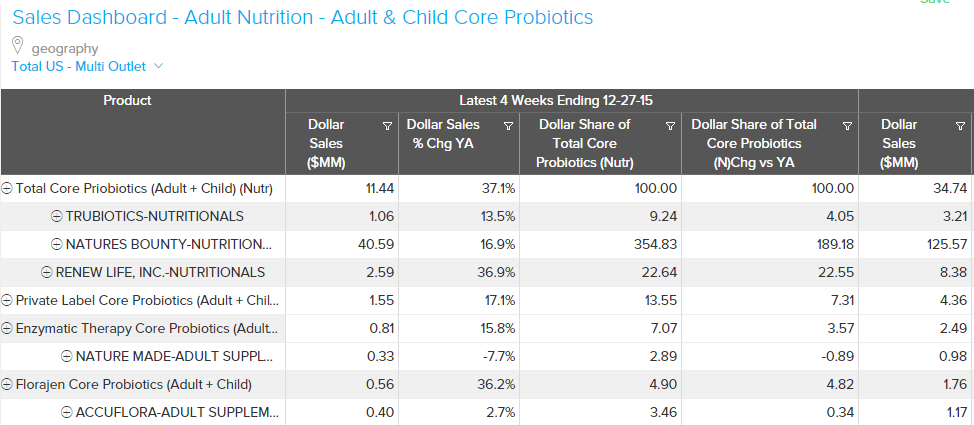Open the Total US - Multi Outlet dropdown
974x425 pixels.
87,67
